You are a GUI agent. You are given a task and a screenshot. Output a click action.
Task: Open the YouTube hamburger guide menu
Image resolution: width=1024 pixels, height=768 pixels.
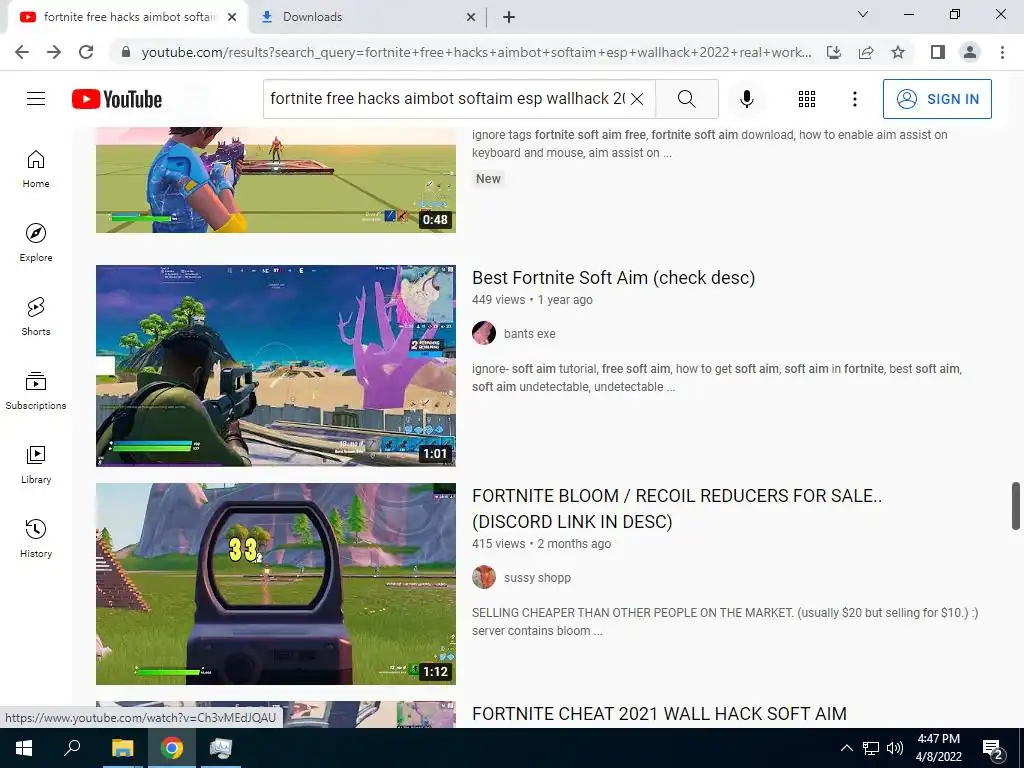(36, 99)
